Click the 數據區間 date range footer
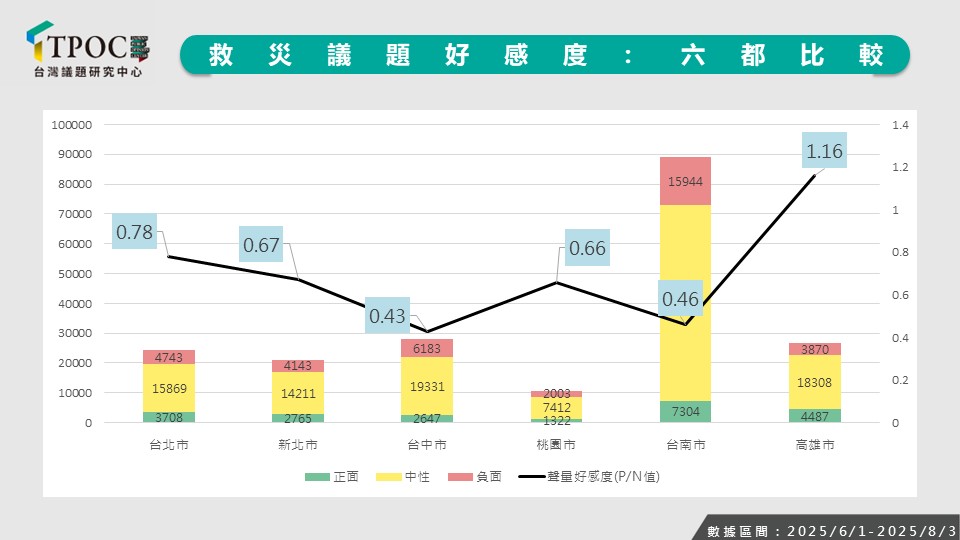Viewport: 960px width, 540px height. click(x=825, y=529)
